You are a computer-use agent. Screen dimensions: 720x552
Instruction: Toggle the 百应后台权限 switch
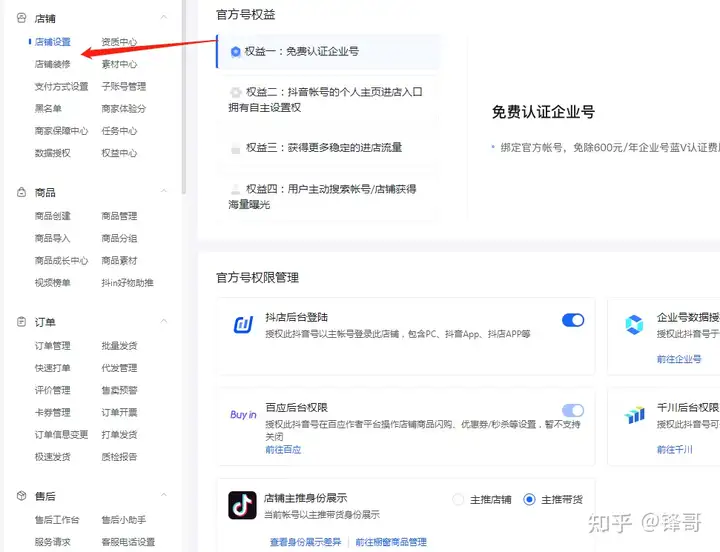(x=573, y=410)
